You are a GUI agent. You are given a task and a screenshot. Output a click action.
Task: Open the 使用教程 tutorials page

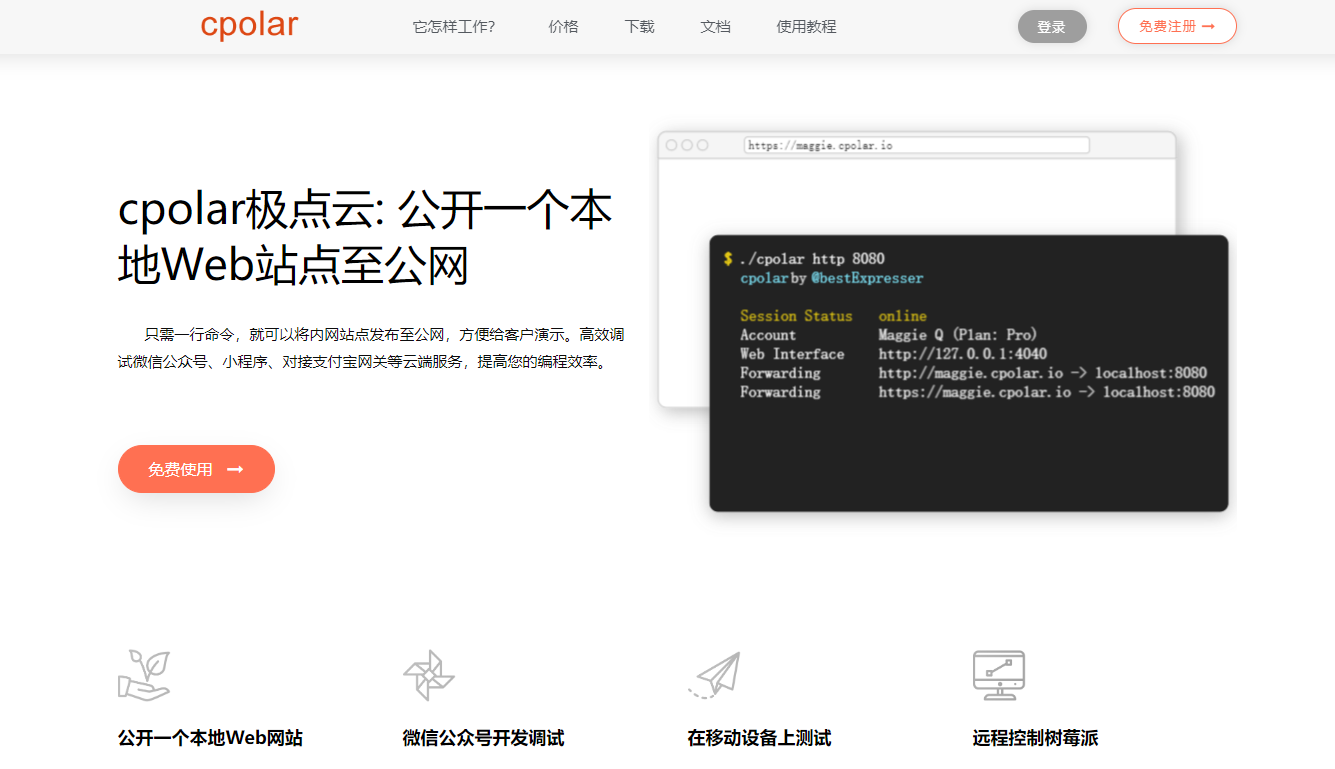tap(807, 27)
